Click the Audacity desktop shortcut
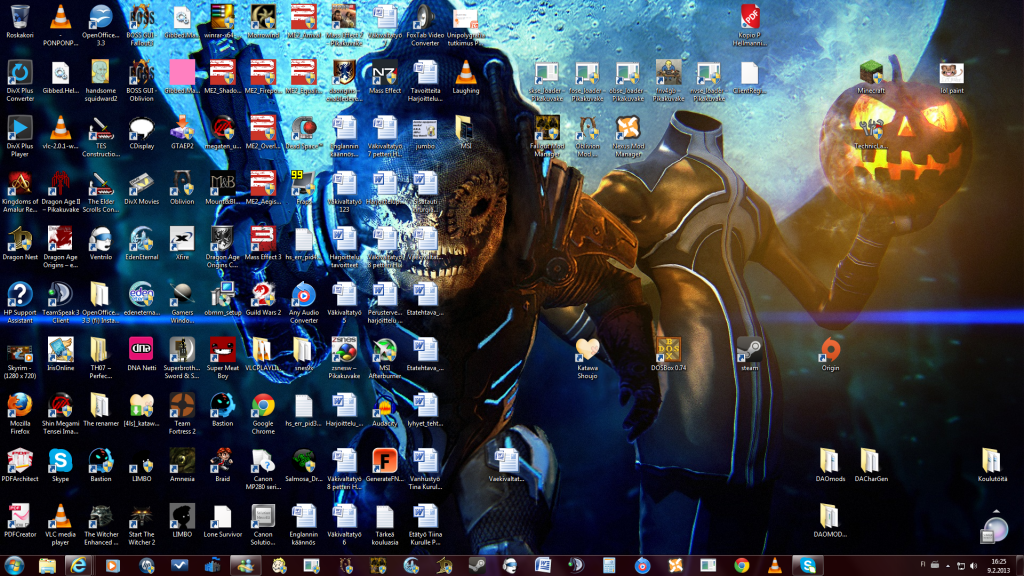This screenshot has width=1024, height=576. [x=384, y=405]
